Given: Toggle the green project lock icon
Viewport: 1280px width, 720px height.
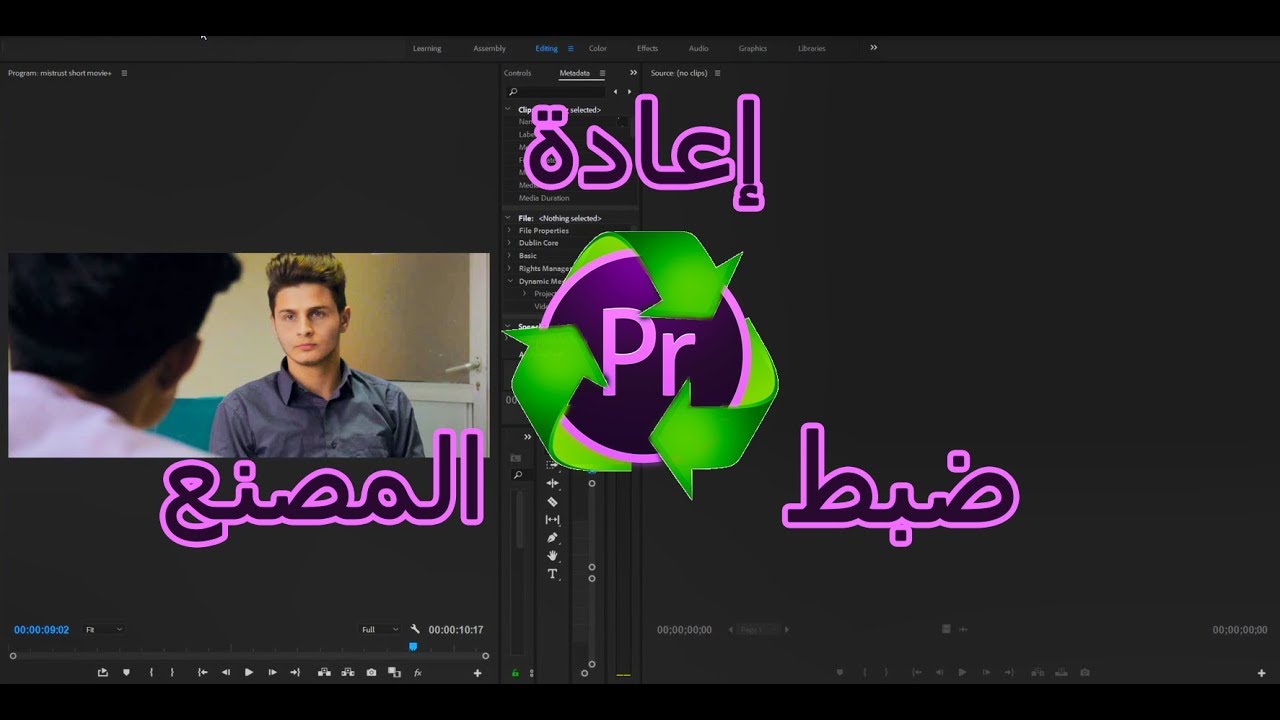Looking at the screenshot, I should (516, 673).
